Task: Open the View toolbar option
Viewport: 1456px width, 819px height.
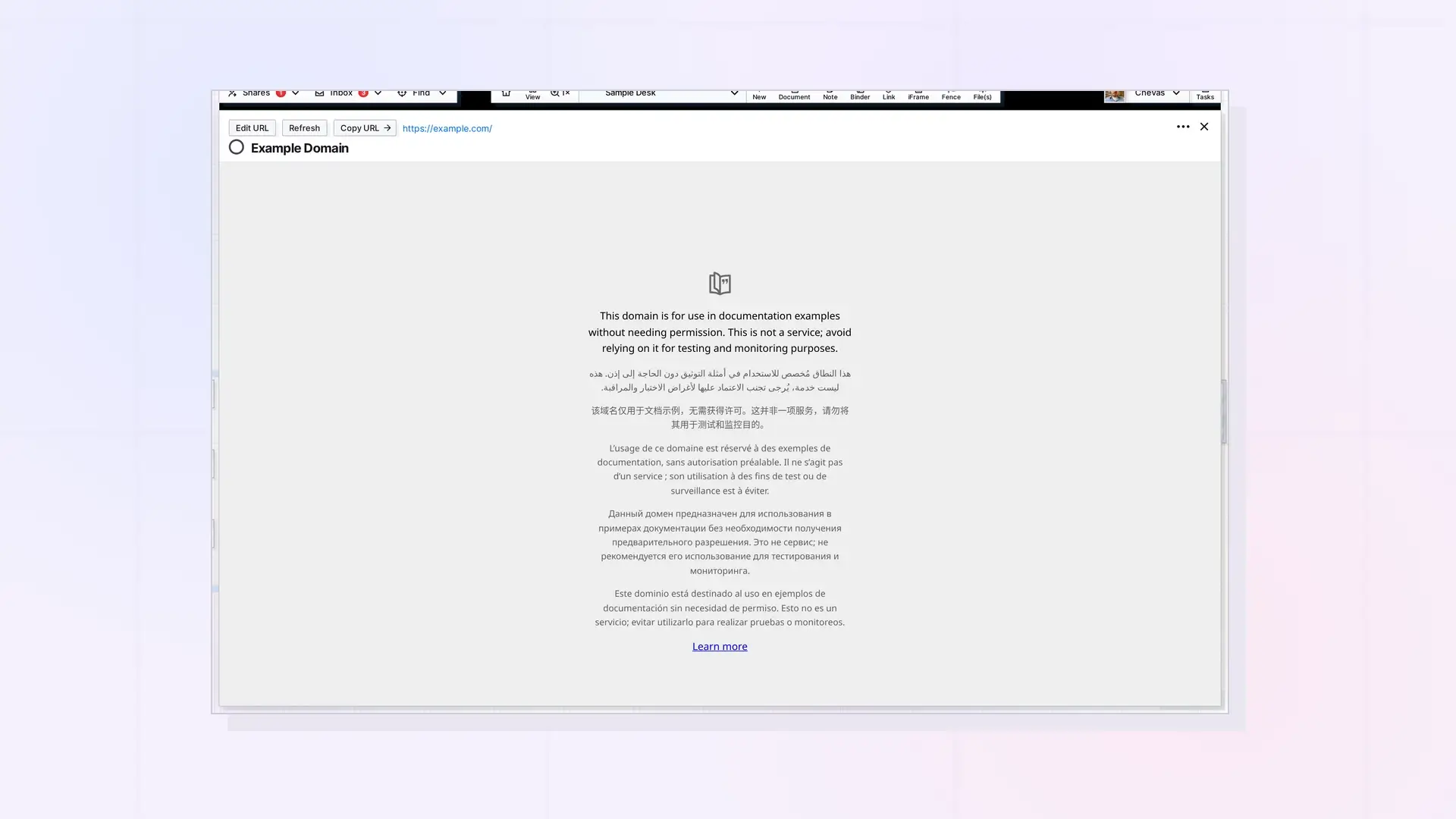Action: [532, 95]
